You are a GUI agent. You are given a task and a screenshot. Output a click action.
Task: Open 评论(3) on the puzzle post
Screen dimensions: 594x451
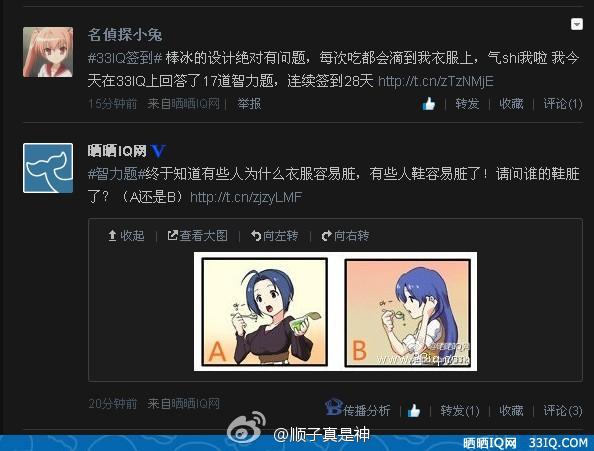(563, 410)
